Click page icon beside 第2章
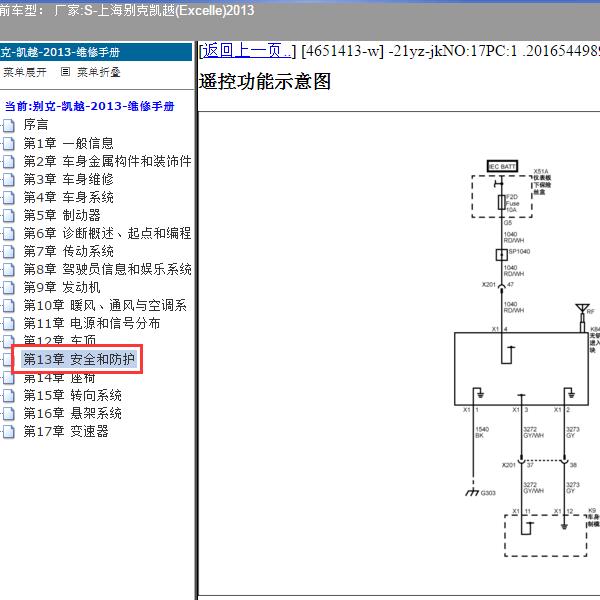Screen dimensions: 600x600 (8, 161)
